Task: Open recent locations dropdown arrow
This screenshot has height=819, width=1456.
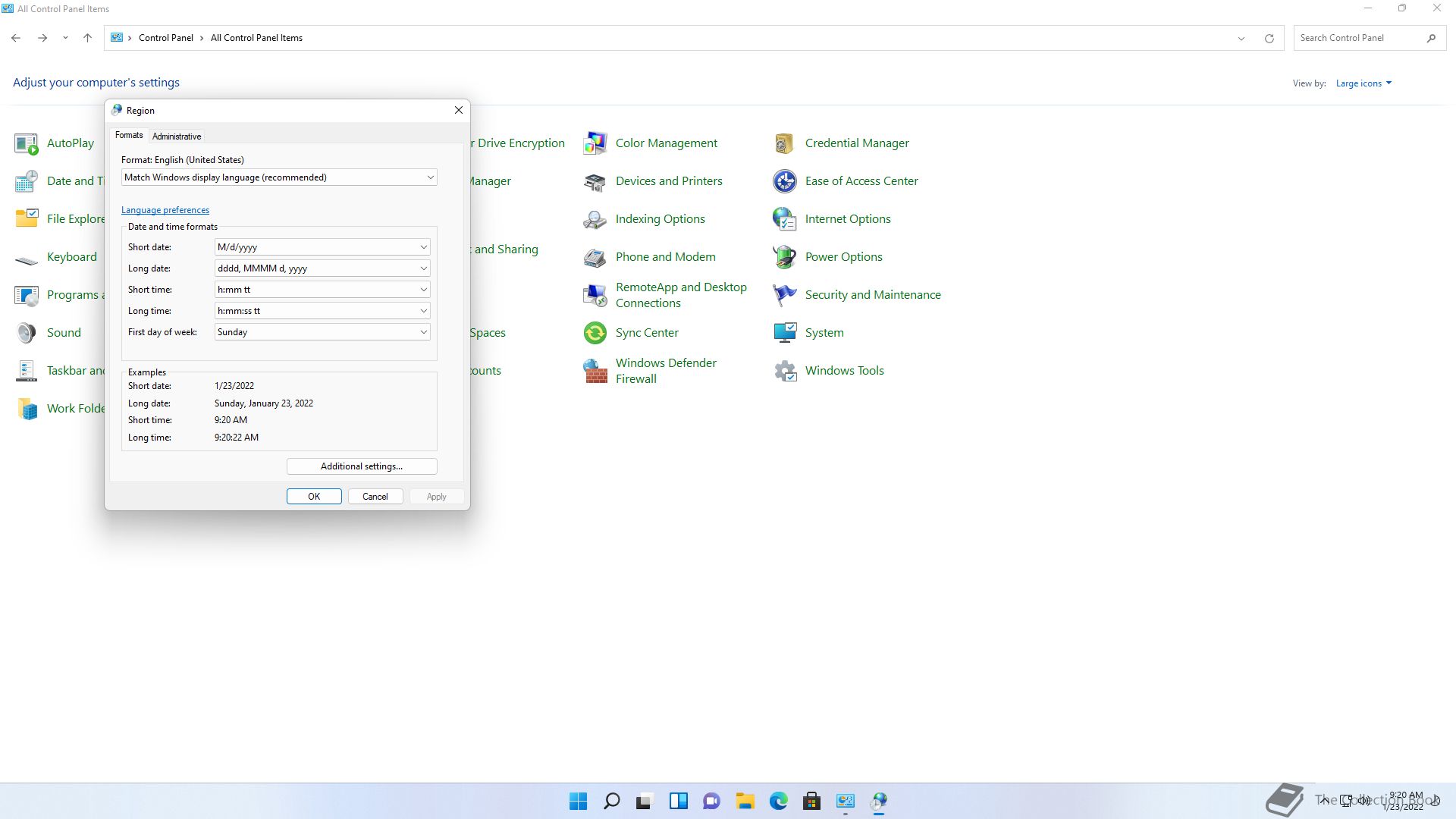Action: 65,38
